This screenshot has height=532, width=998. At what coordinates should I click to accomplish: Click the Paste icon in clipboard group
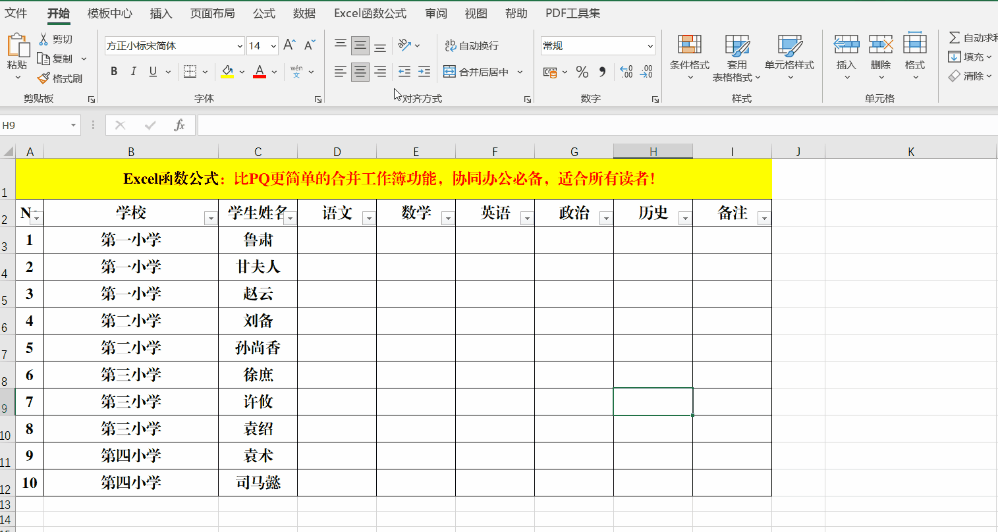tap(17, 47)
